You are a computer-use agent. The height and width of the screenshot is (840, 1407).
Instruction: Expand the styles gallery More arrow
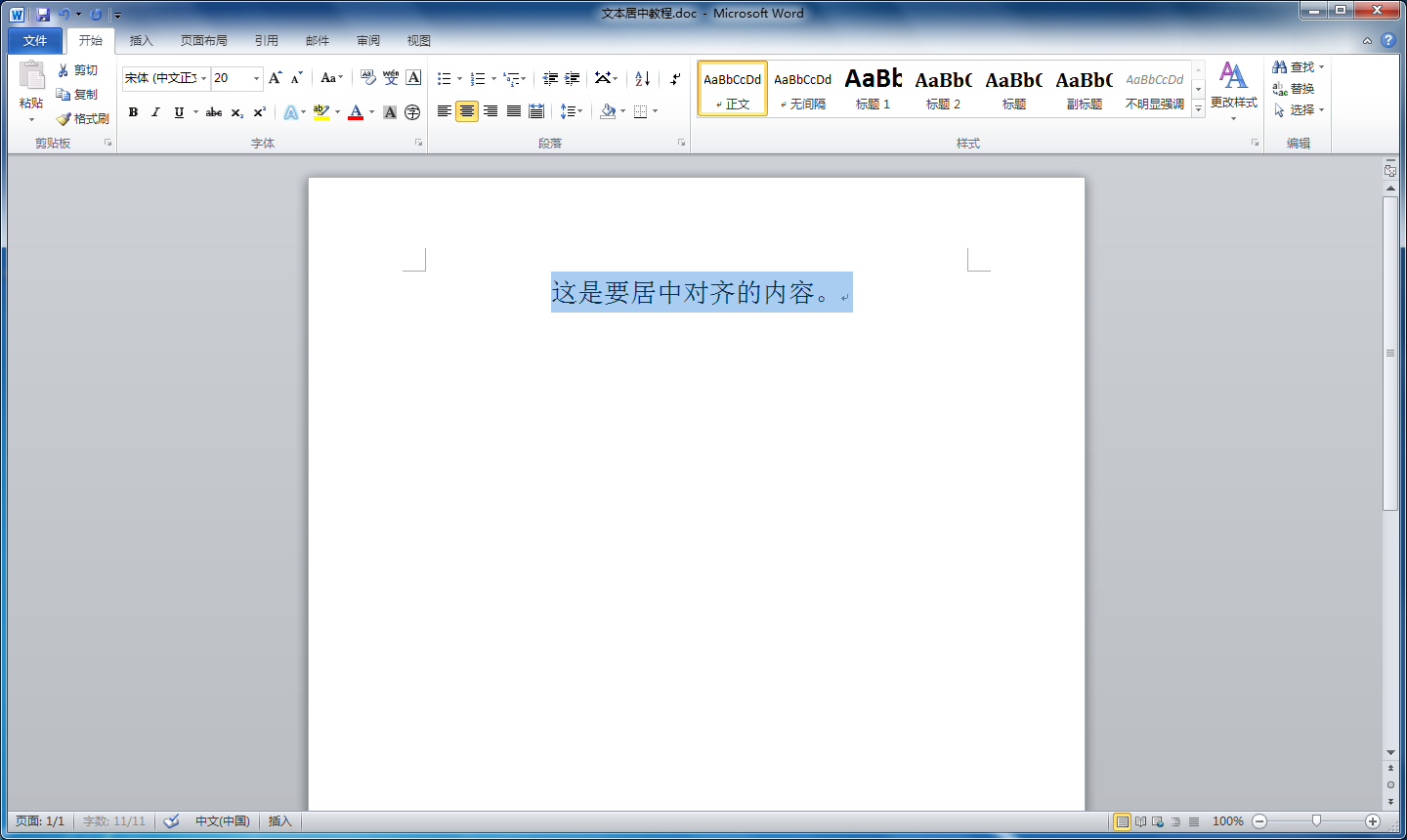1199,109
